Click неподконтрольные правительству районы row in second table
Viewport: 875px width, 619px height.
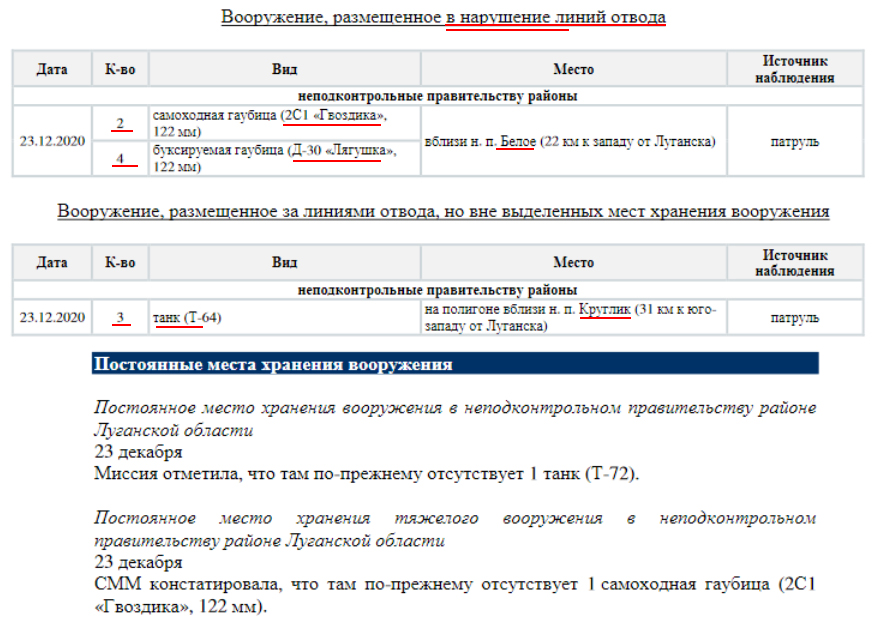tap(438, 290)
